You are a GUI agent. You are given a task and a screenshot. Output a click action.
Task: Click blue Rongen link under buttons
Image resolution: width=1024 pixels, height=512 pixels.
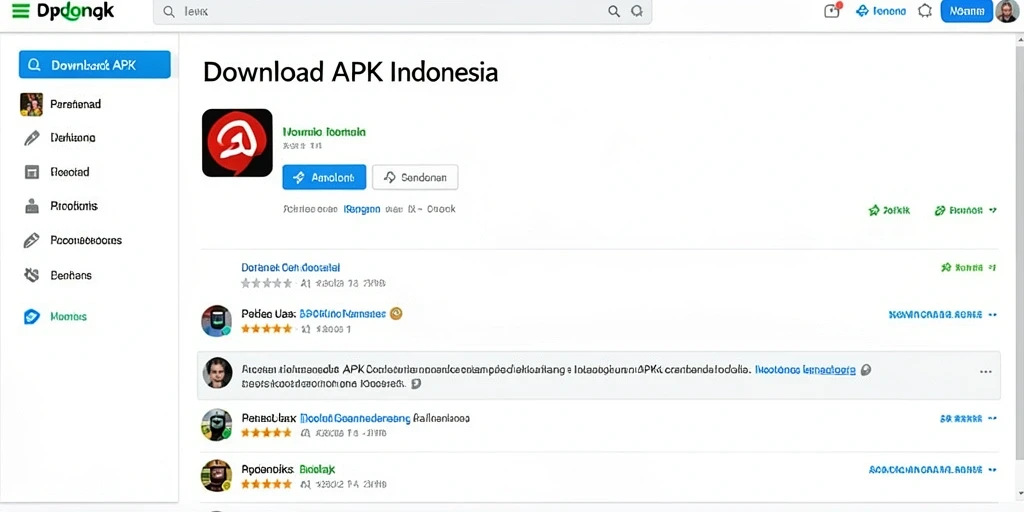coord(362,210)
